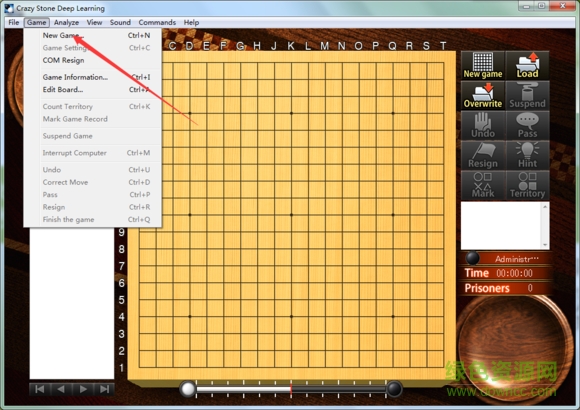Select Edit Board menu entry
580x410 pixels.
click(92, 90)
